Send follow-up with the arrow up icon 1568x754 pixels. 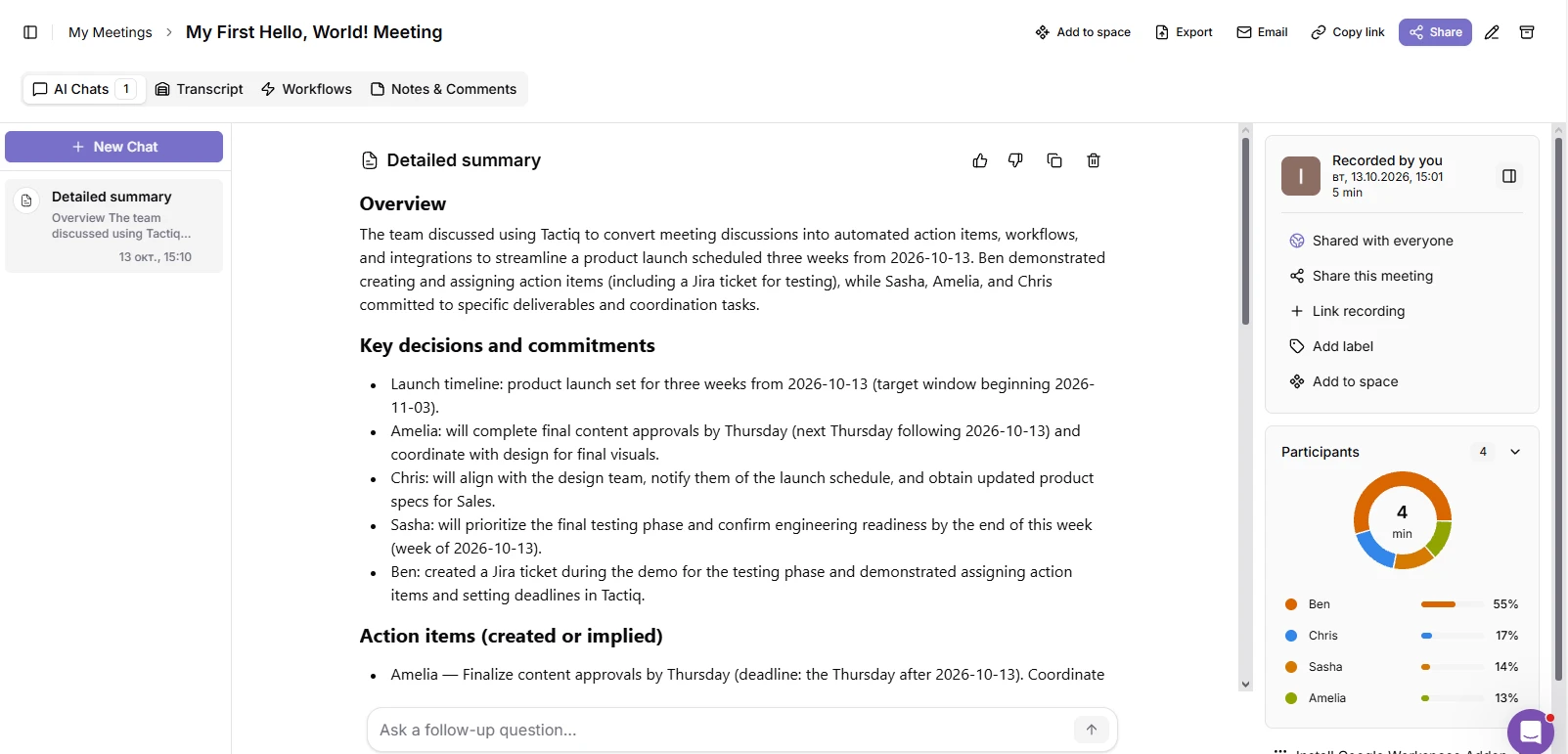coord(1092,730)
